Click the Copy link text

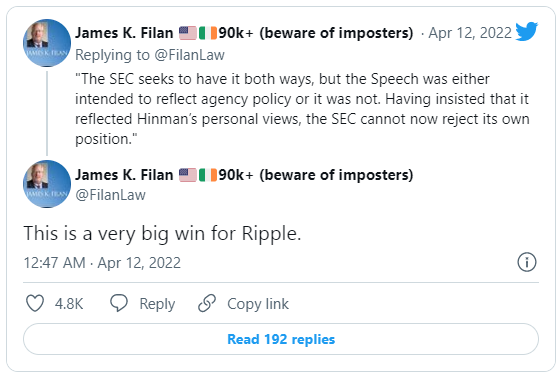coord(258,304)
